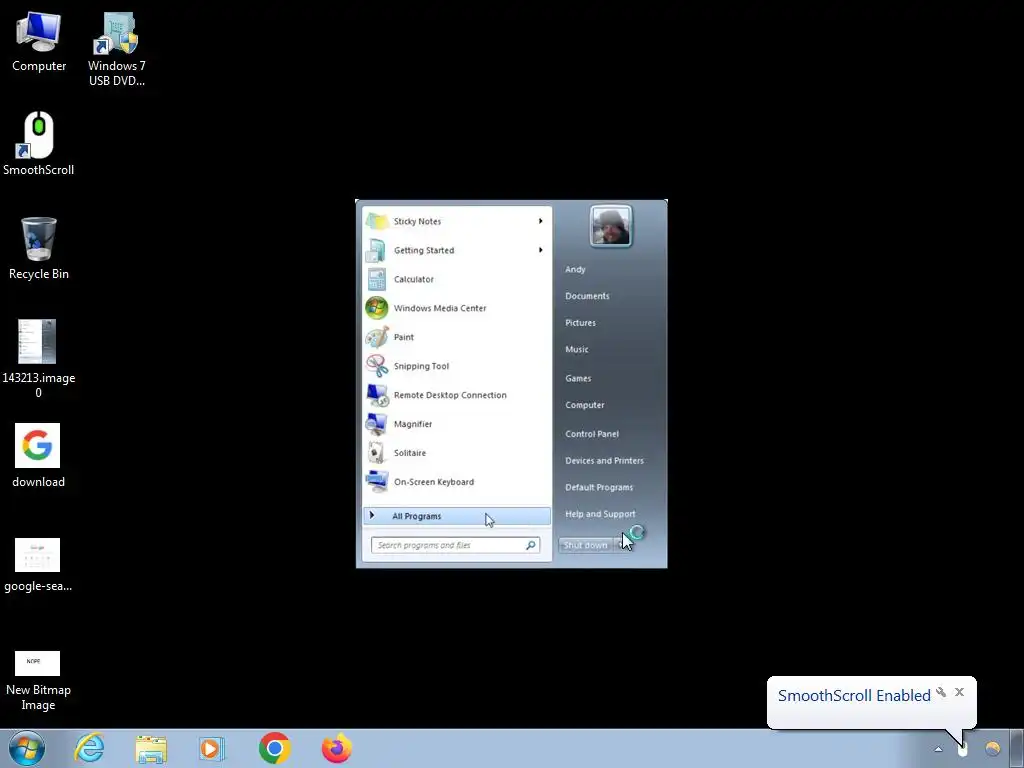Image resolution: width=1024 pixels, height=768 pixels.
Task: Open Computer from the Start menu right pane
Action: (x=584, y=405)
